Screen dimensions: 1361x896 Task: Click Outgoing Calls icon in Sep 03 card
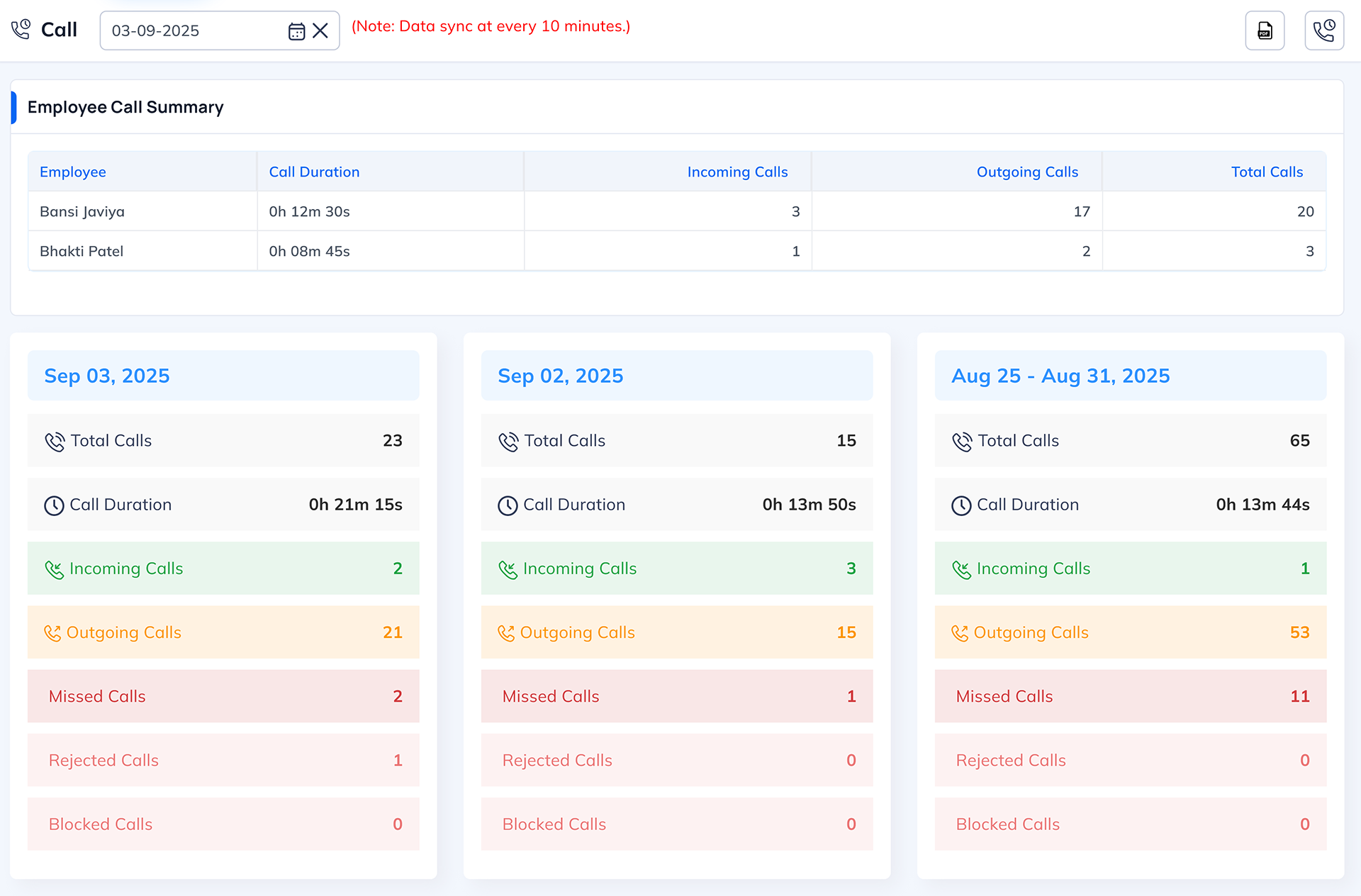(x=52, y=633)
